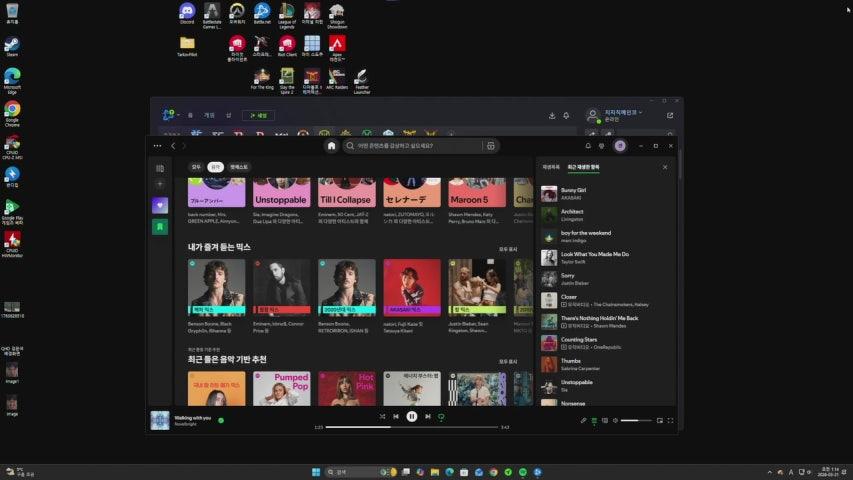
Task: Open the Spotify profile avatar menu
Action: [619, 146]
